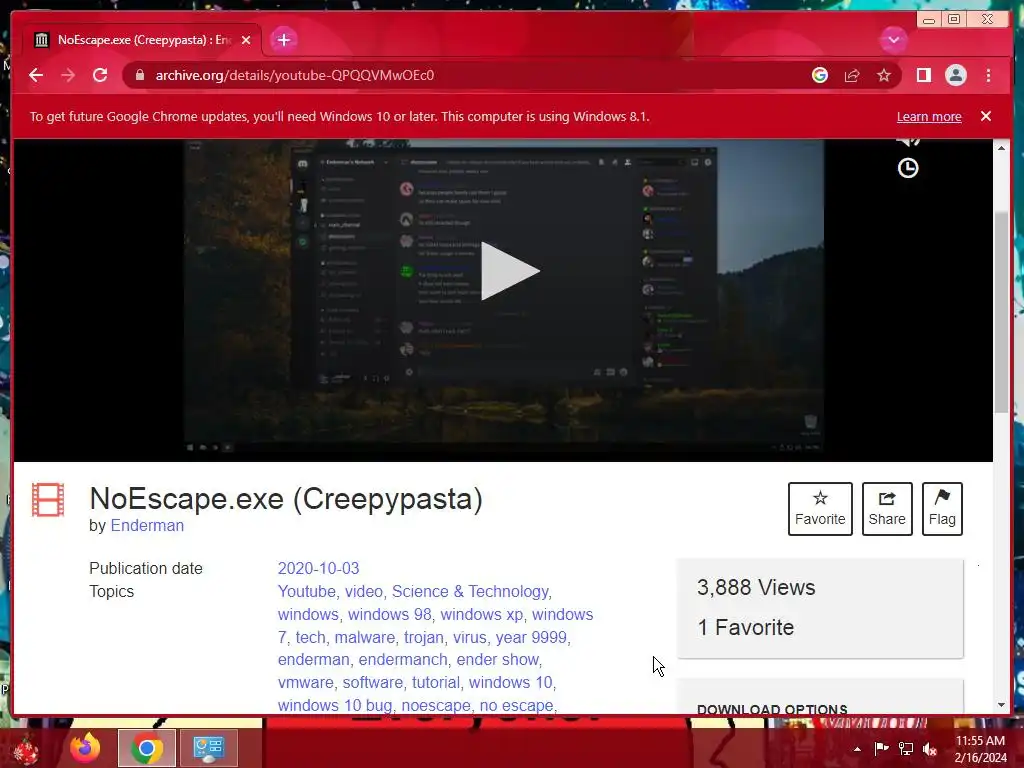Open the ender show topic link

(498, 660)
